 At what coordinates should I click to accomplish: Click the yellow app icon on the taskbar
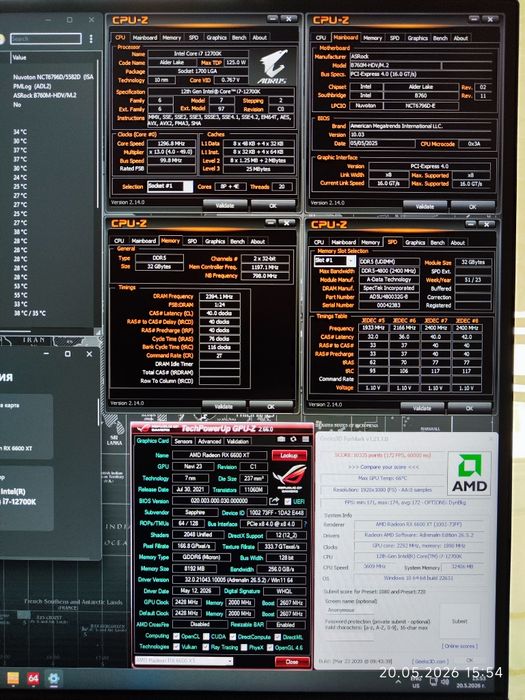point(13,679)
